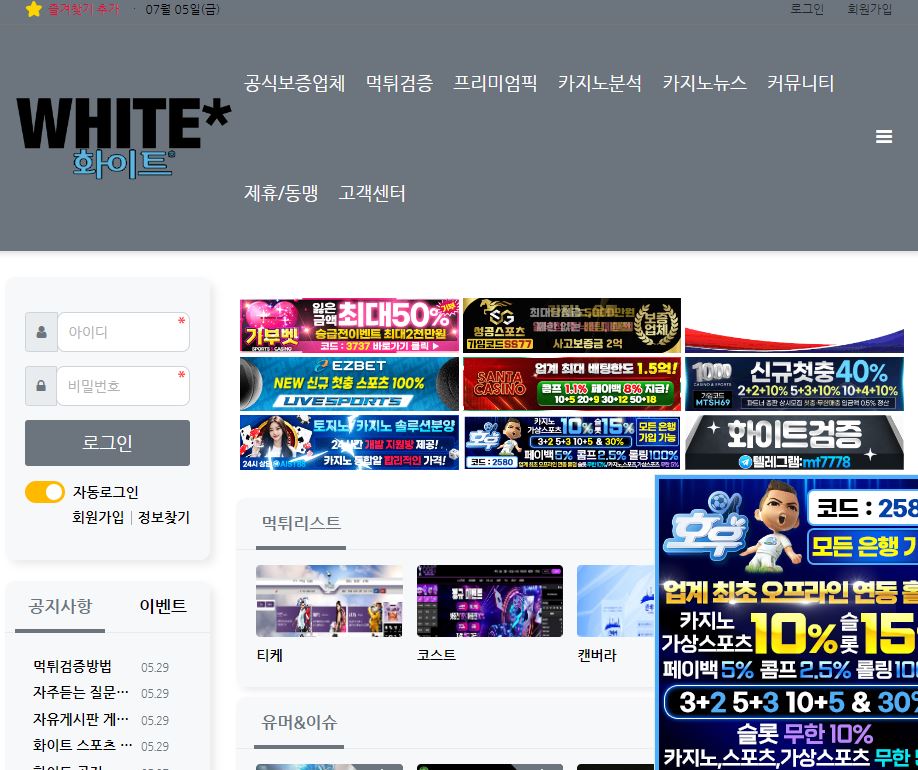Viewport: 918px width, 770px height.
Task: Click the 코스트 title text
Action: pyautogui.click(x=437, y=655)
